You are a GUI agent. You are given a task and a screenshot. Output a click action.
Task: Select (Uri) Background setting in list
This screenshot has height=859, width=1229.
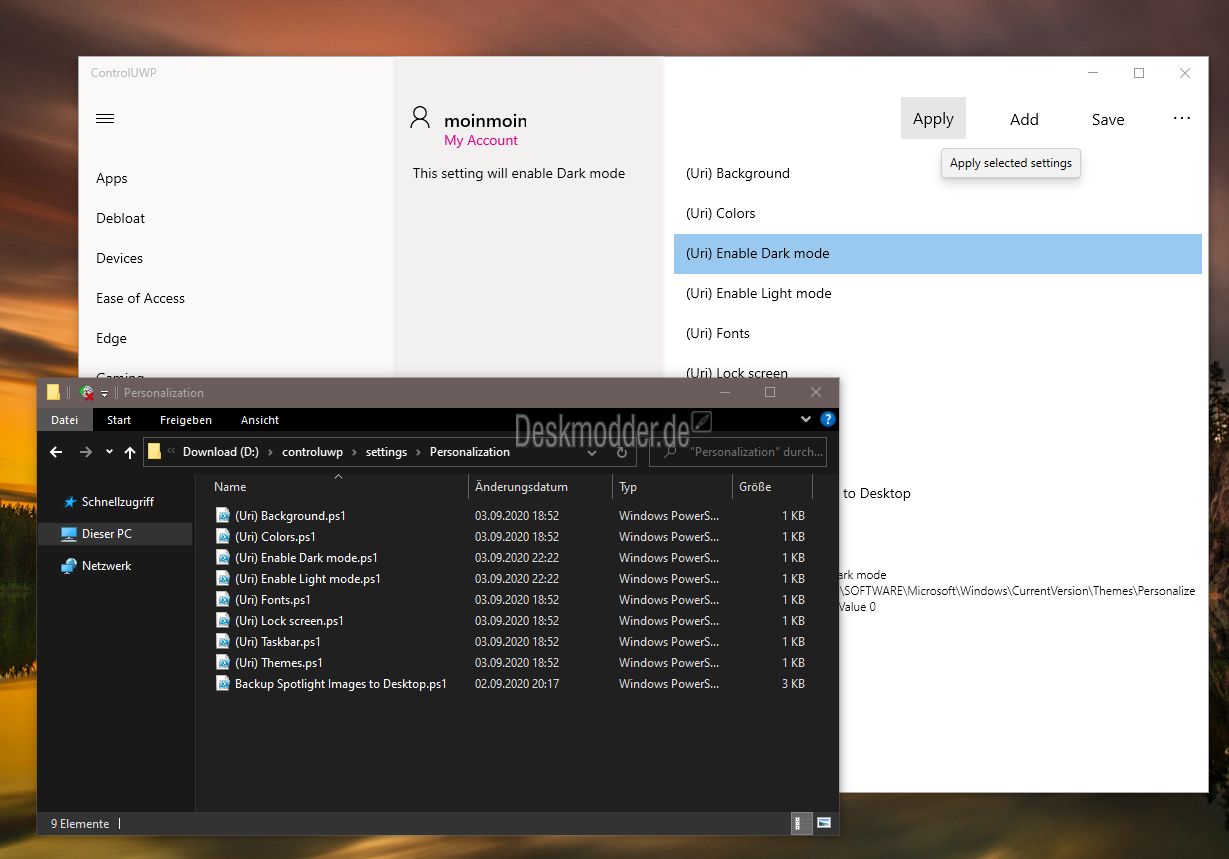[x=937, y=173]
